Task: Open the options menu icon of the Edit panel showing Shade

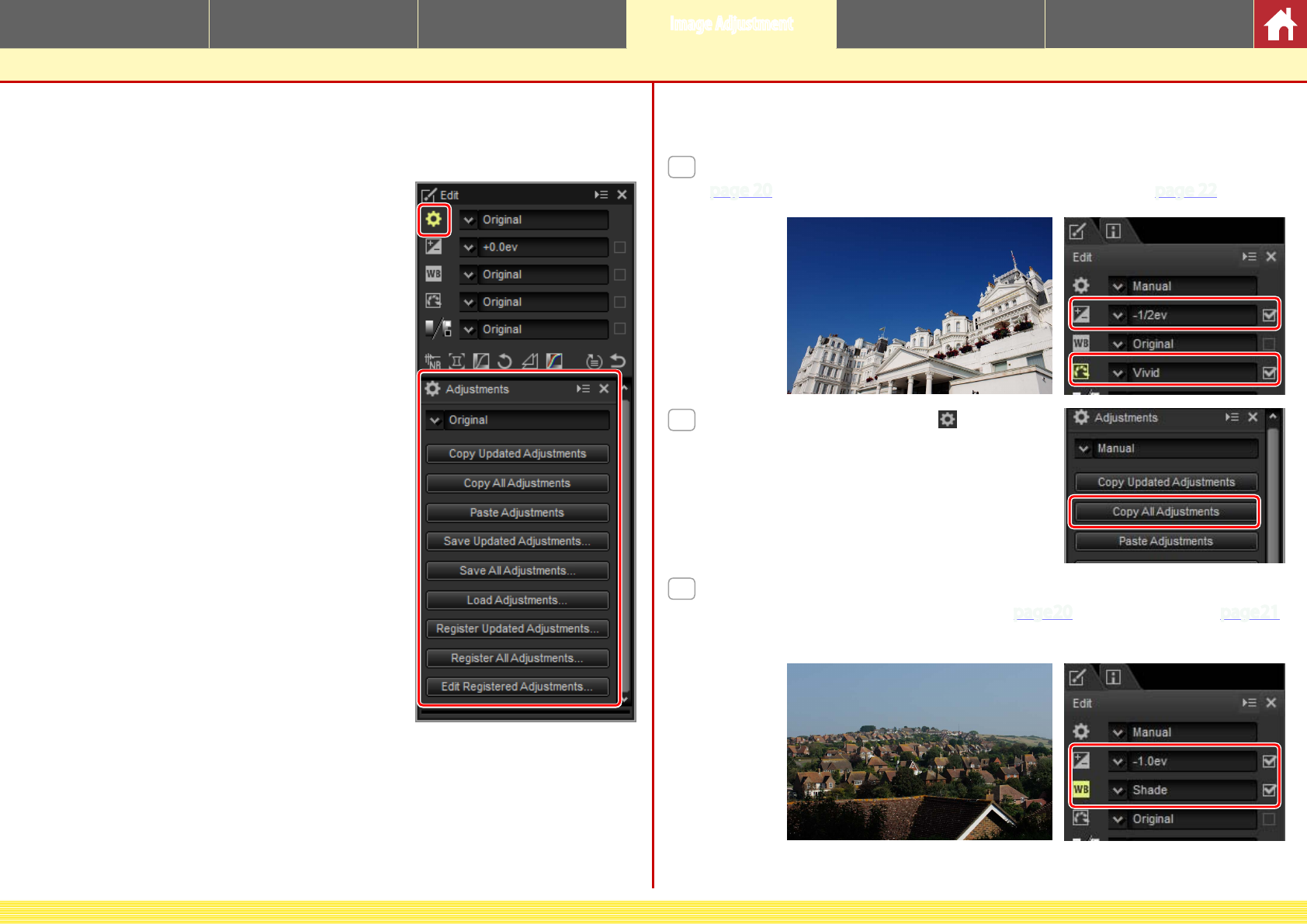Action: 1249,703
